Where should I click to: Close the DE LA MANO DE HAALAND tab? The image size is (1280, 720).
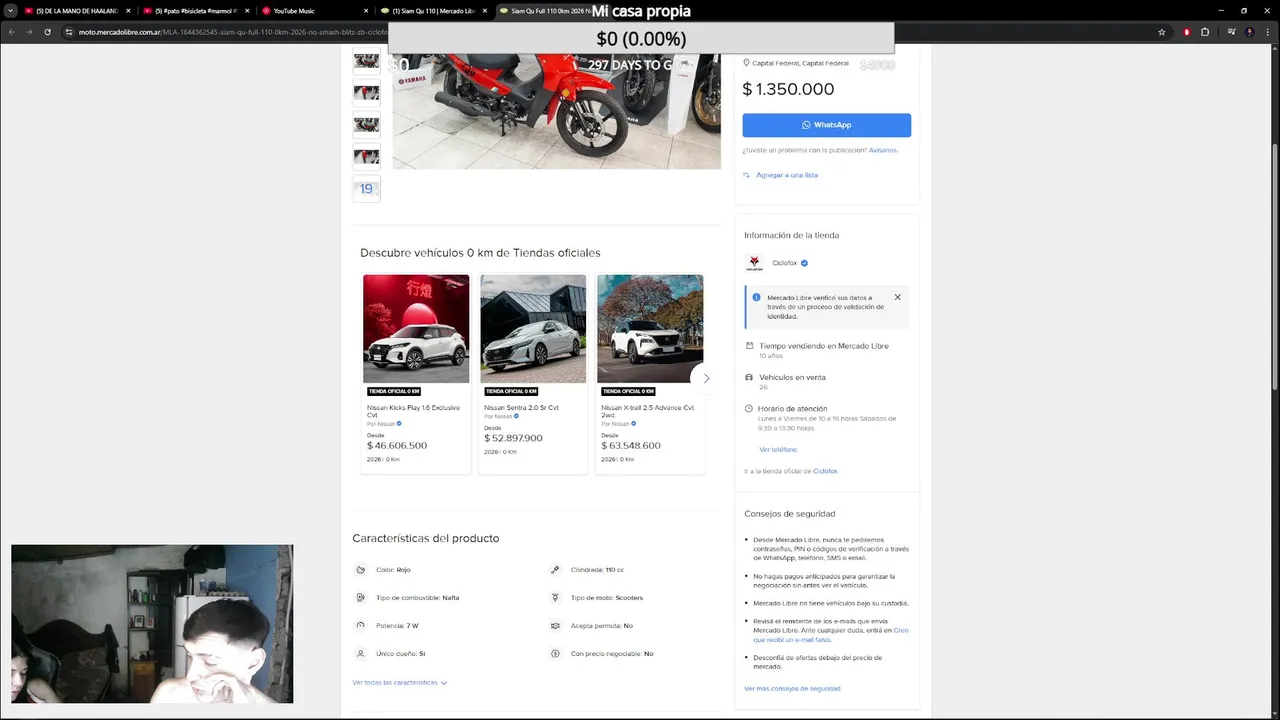[128, 11]
